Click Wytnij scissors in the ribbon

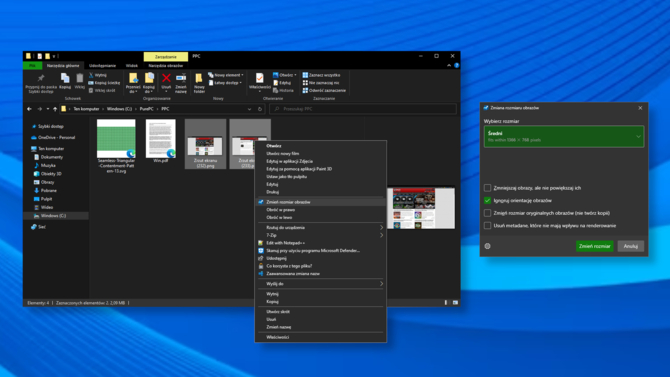tap(98, 75)
